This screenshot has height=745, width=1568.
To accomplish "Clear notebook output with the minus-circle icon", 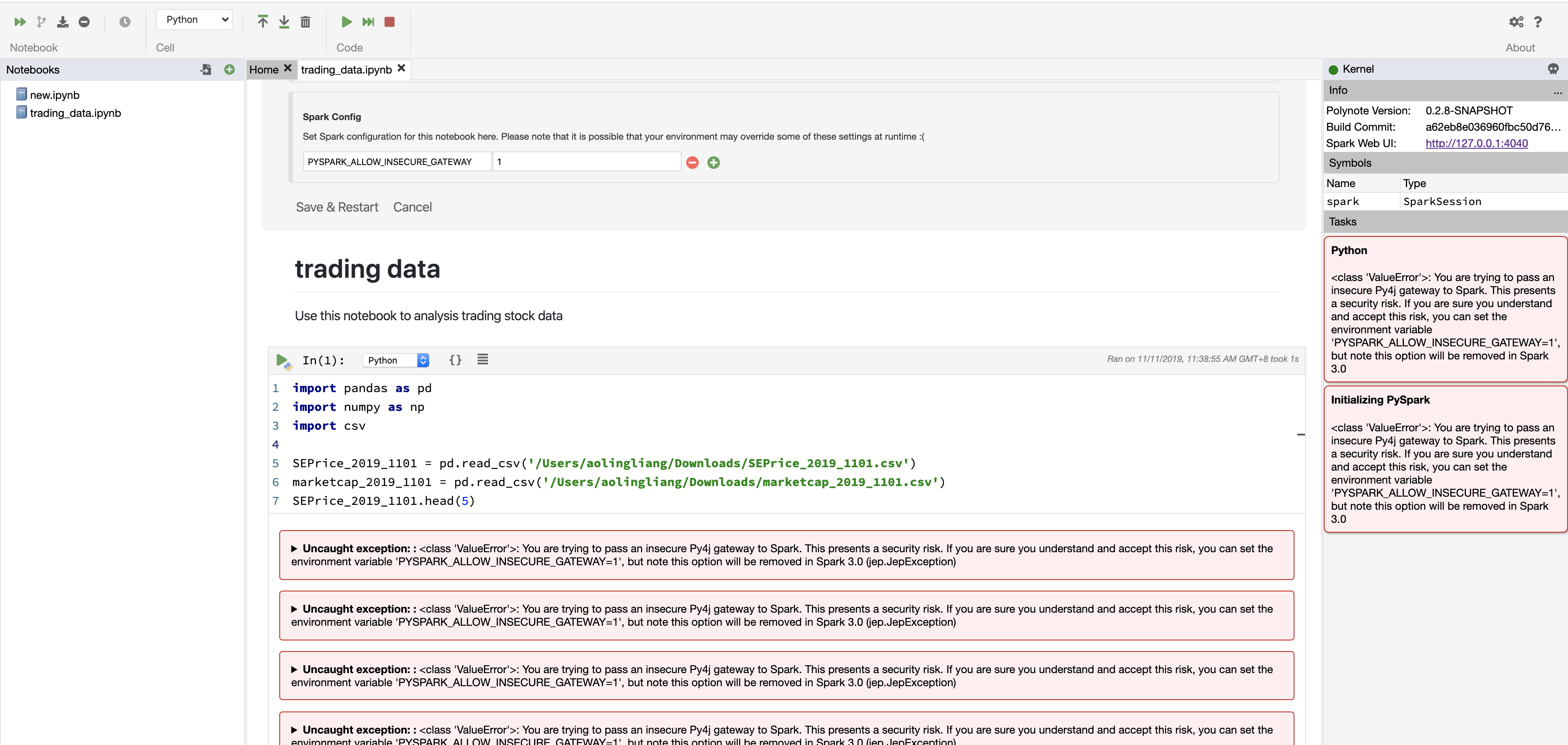I will coord(85,21).
